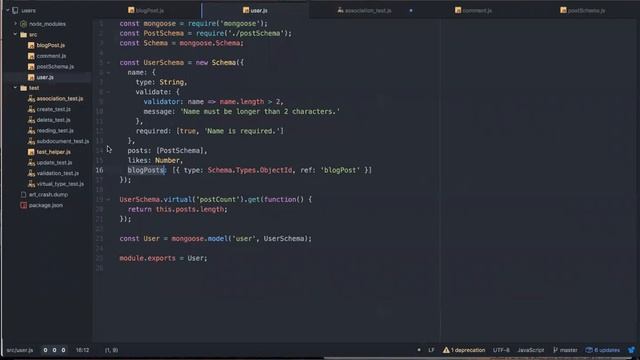Open validation_test.js in the tree
The width and height of the screenshot is (640, 360).
point(58,173)
